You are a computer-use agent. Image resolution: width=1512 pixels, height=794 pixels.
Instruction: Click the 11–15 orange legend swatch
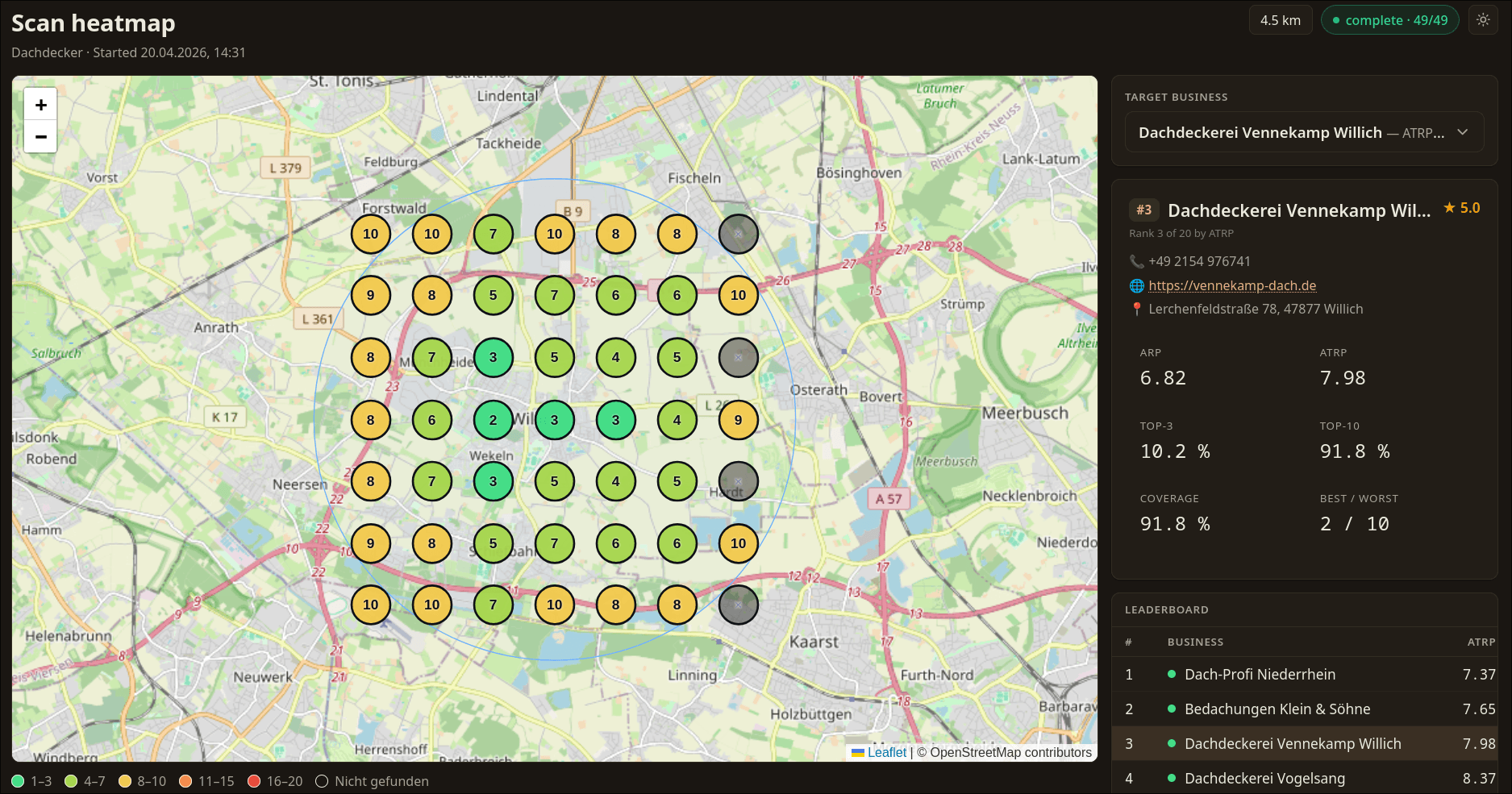click(x=185, y=781)
